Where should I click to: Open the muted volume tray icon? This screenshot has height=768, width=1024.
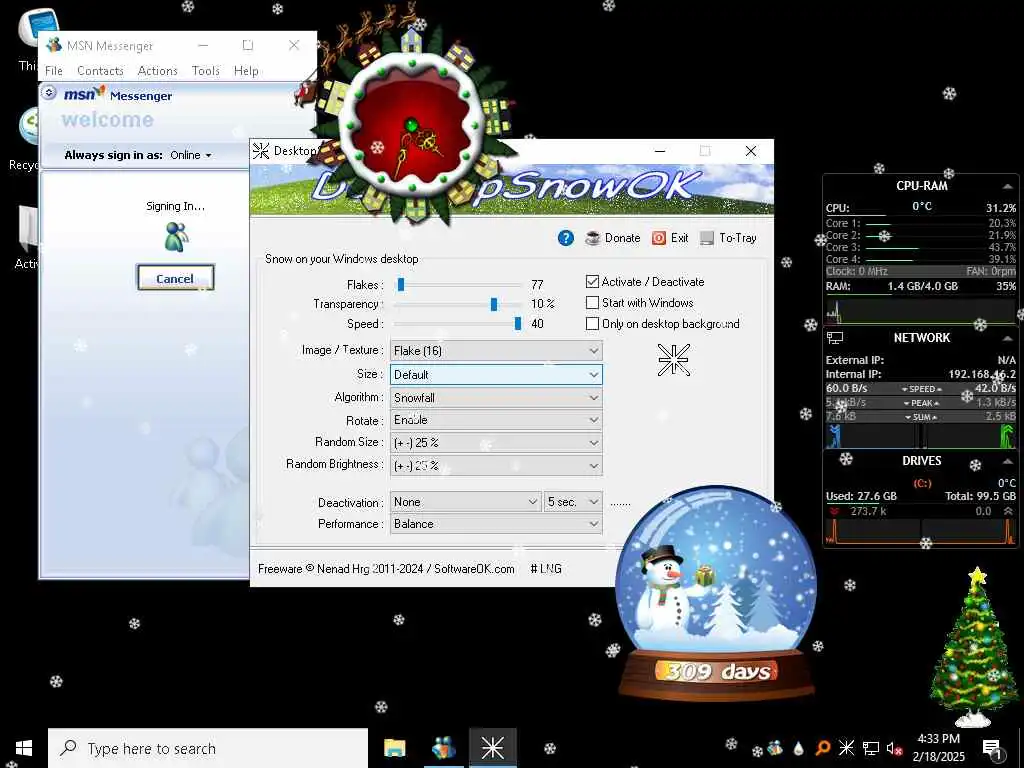coord(894,748)
